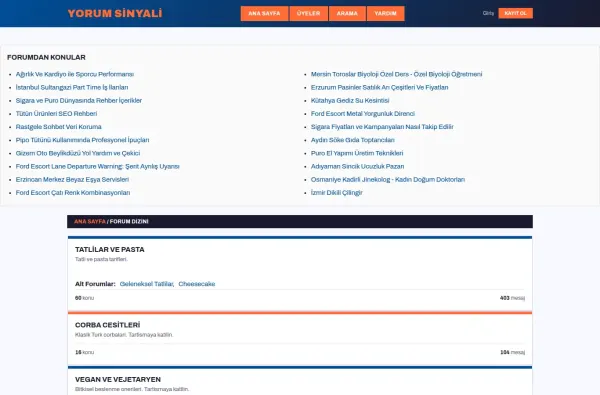The height and width of the screenshot is (395, 600).
Task: Click the KAYIT OL button
Action: (515, 13)
